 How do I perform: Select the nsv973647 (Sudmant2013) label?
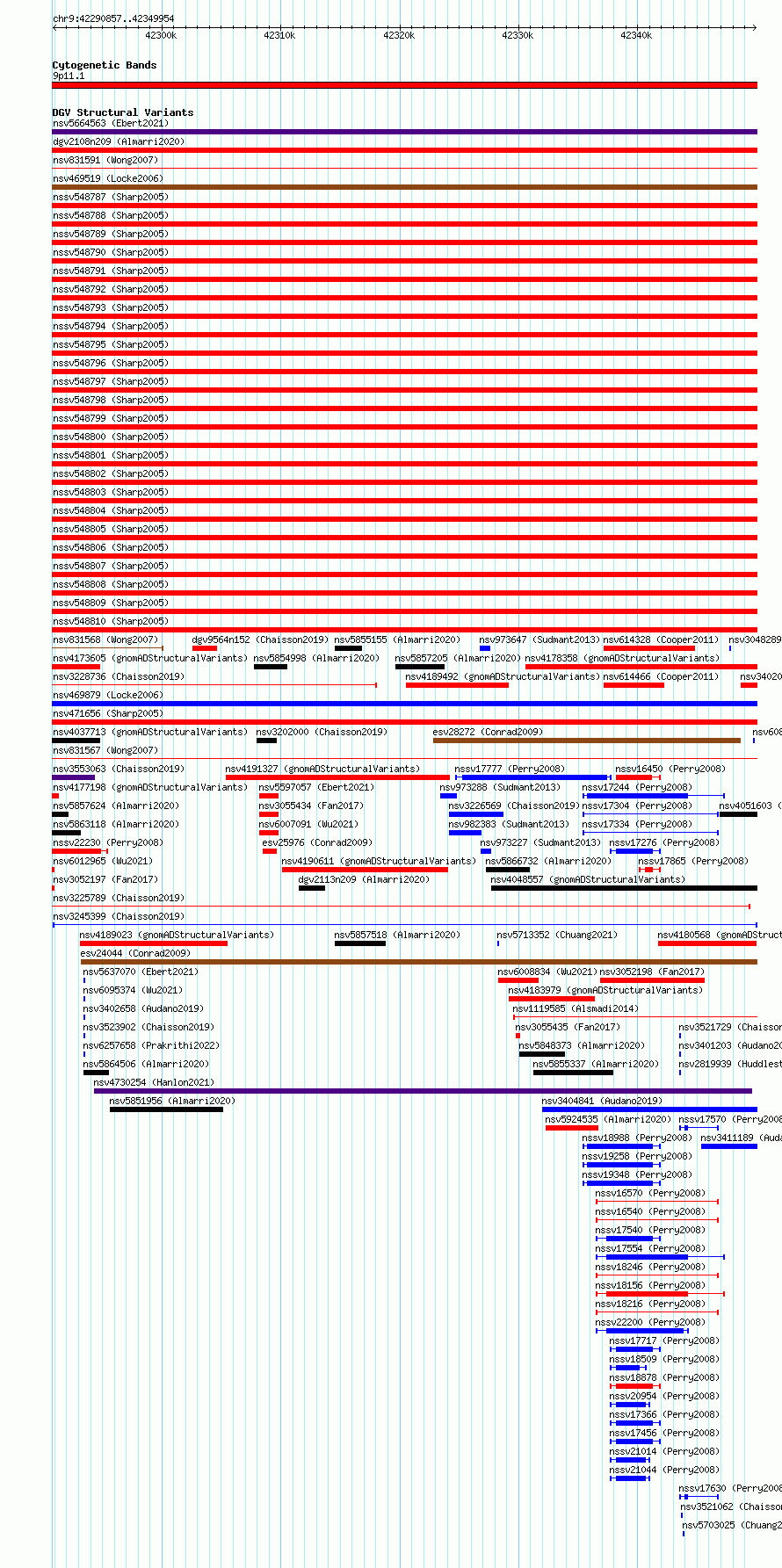coord(539,639)
